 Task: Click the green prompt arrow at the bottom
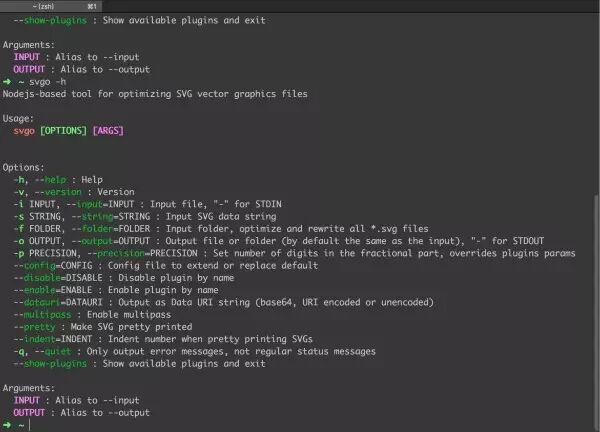(x=7, y=425)
